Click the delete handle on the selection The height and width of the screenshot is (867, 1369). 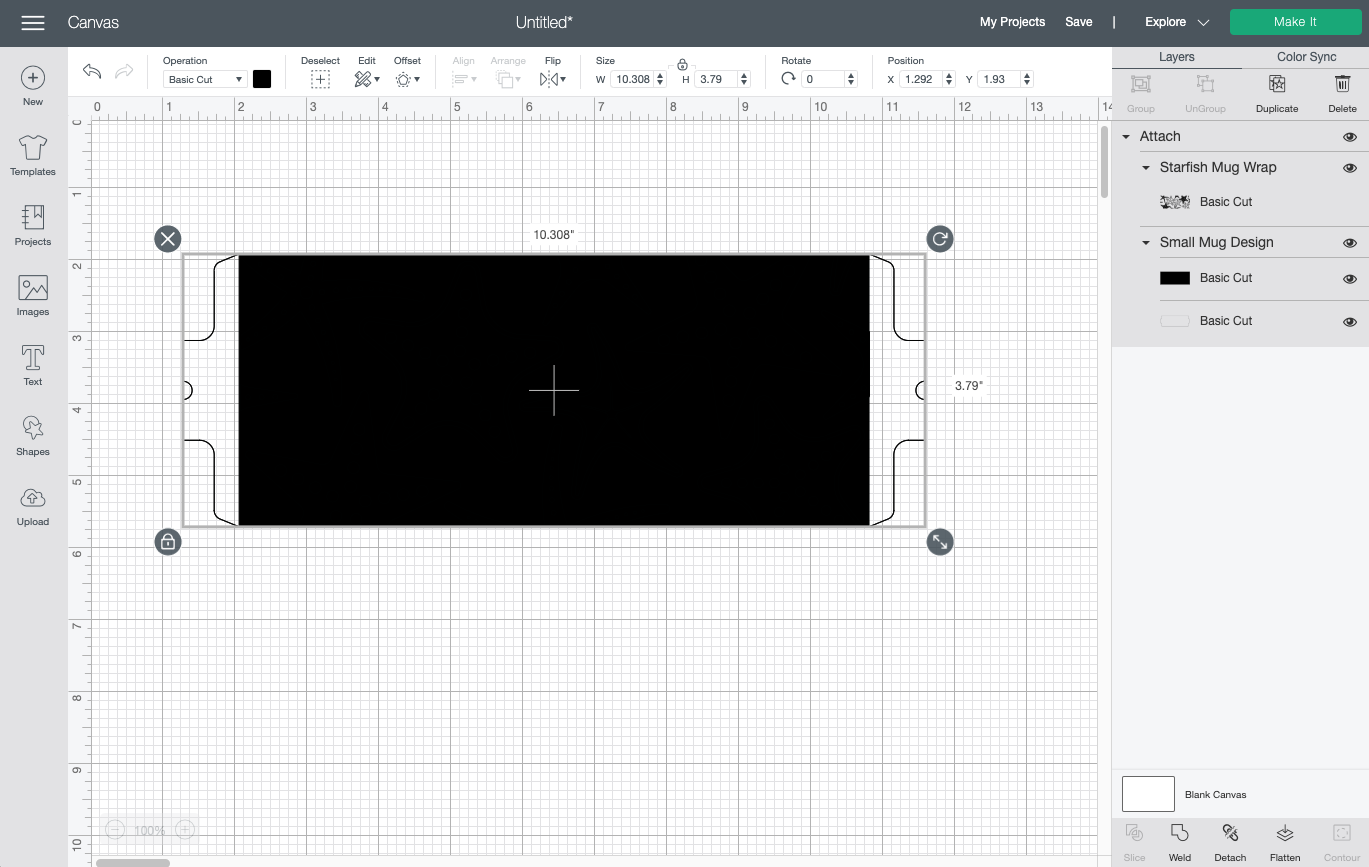(x=168, y=238)
